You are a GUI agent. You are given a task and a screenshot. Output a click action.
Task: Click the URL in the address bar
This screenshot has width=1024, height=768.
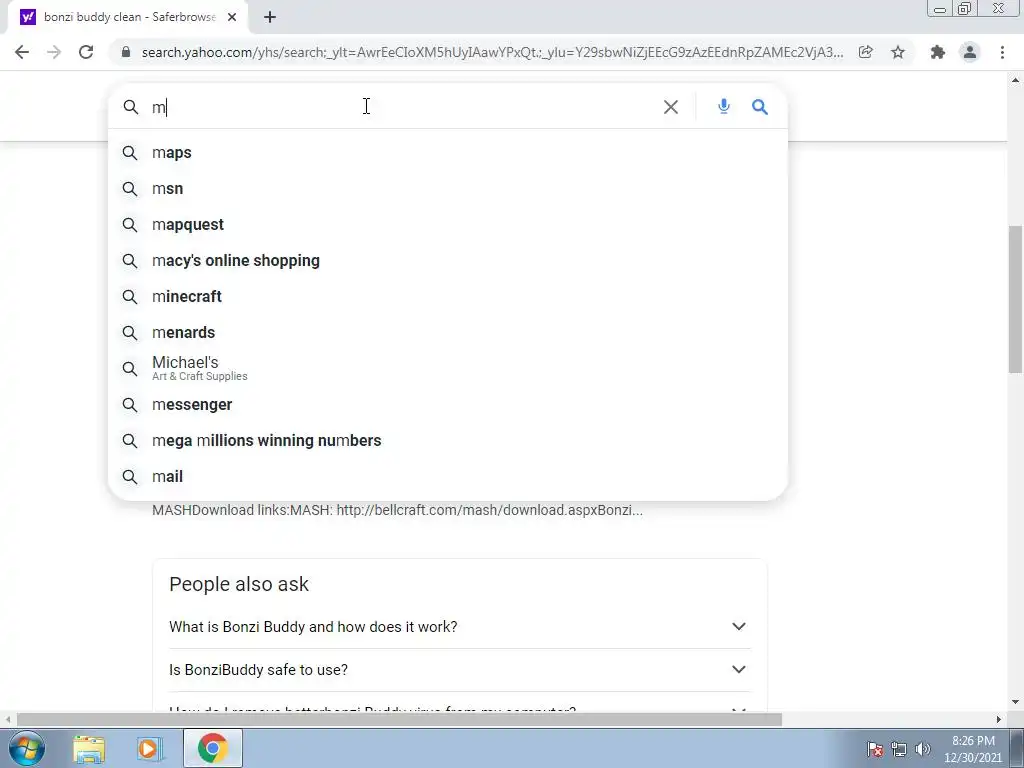[492, 52]
